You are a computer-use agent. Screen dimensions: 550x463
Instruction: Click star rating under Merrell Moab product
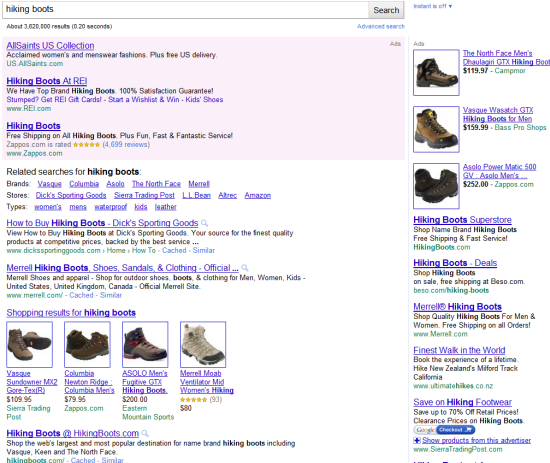point(193,400)
